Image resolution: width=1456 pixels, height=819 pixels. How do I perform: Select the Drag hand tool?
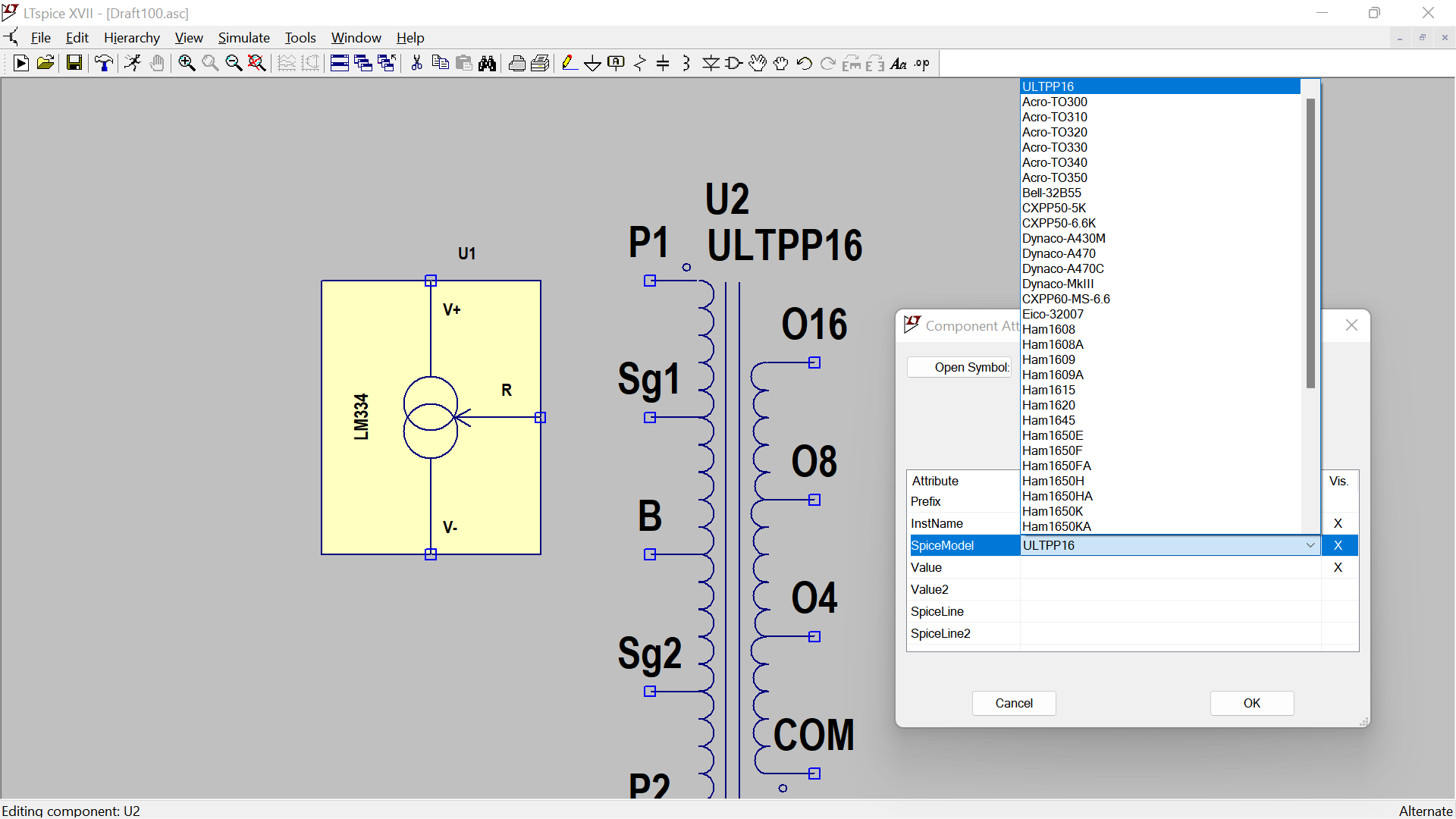click(x=781, y=64)
